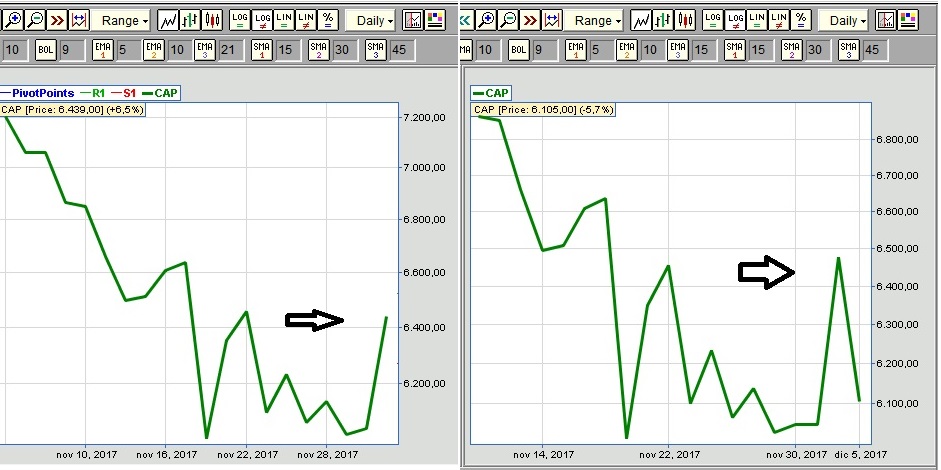Click the red forward arrows in right chart toolbar

click(x=530, y=20)
